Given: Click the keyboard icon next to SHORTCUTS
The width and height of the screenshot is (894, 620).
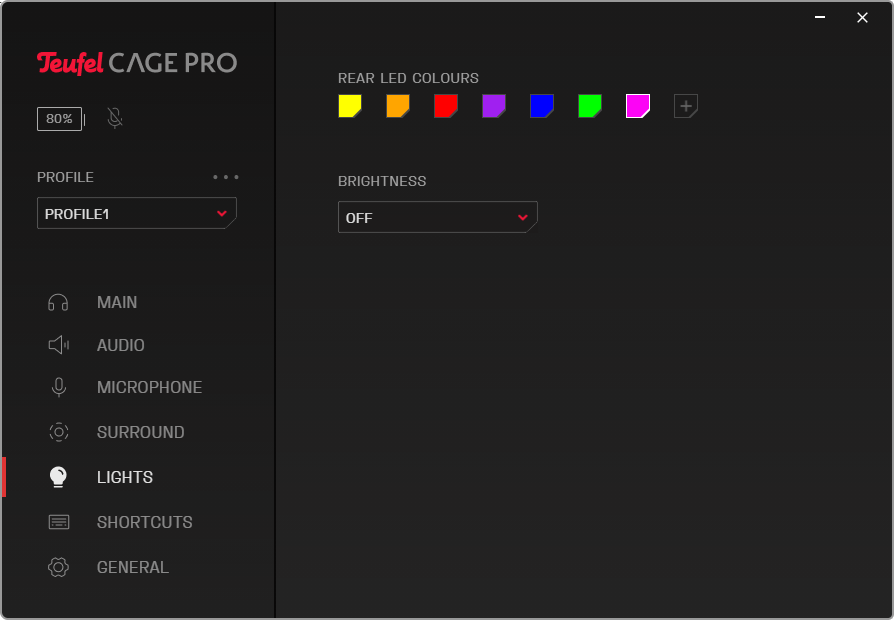Looking at the screenshot, I should (x=59, y=522).
